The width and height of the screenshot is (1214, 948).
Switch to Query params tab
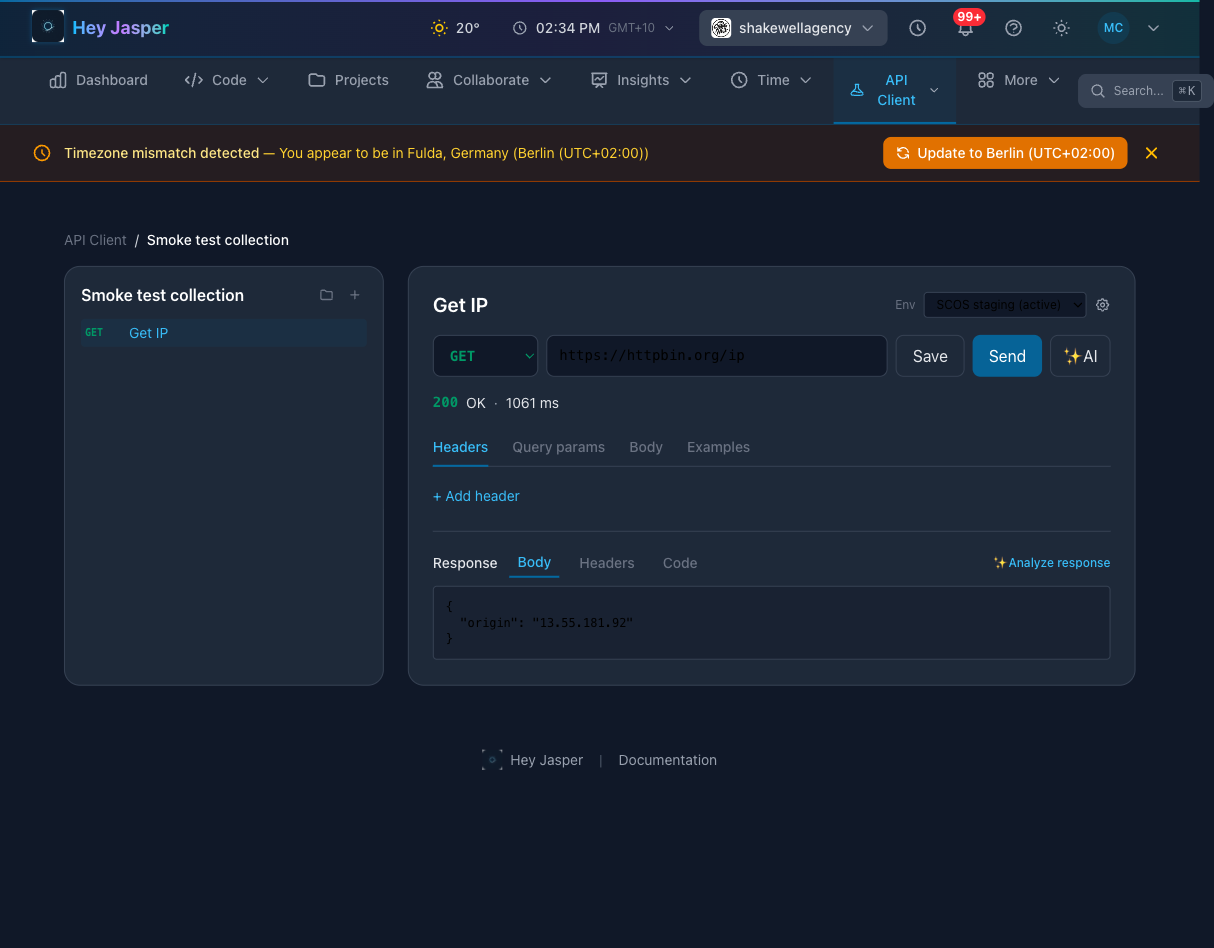coord(558,447)
